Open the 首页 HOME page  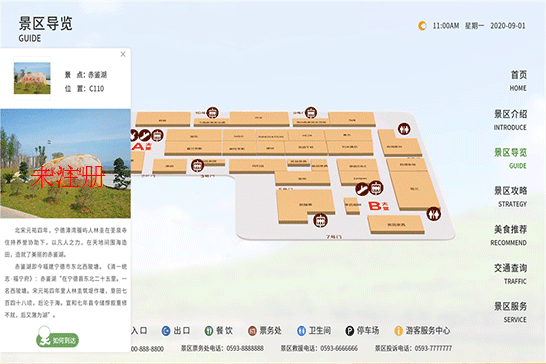518,80
